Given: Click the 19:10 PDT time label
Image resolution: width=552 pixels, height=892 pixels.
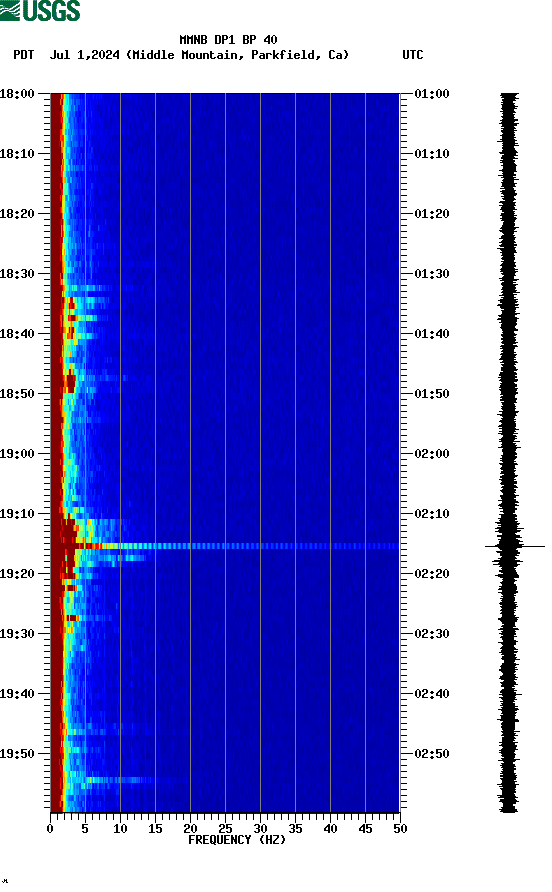Looking at the screenshot, I should coord(17,514).
